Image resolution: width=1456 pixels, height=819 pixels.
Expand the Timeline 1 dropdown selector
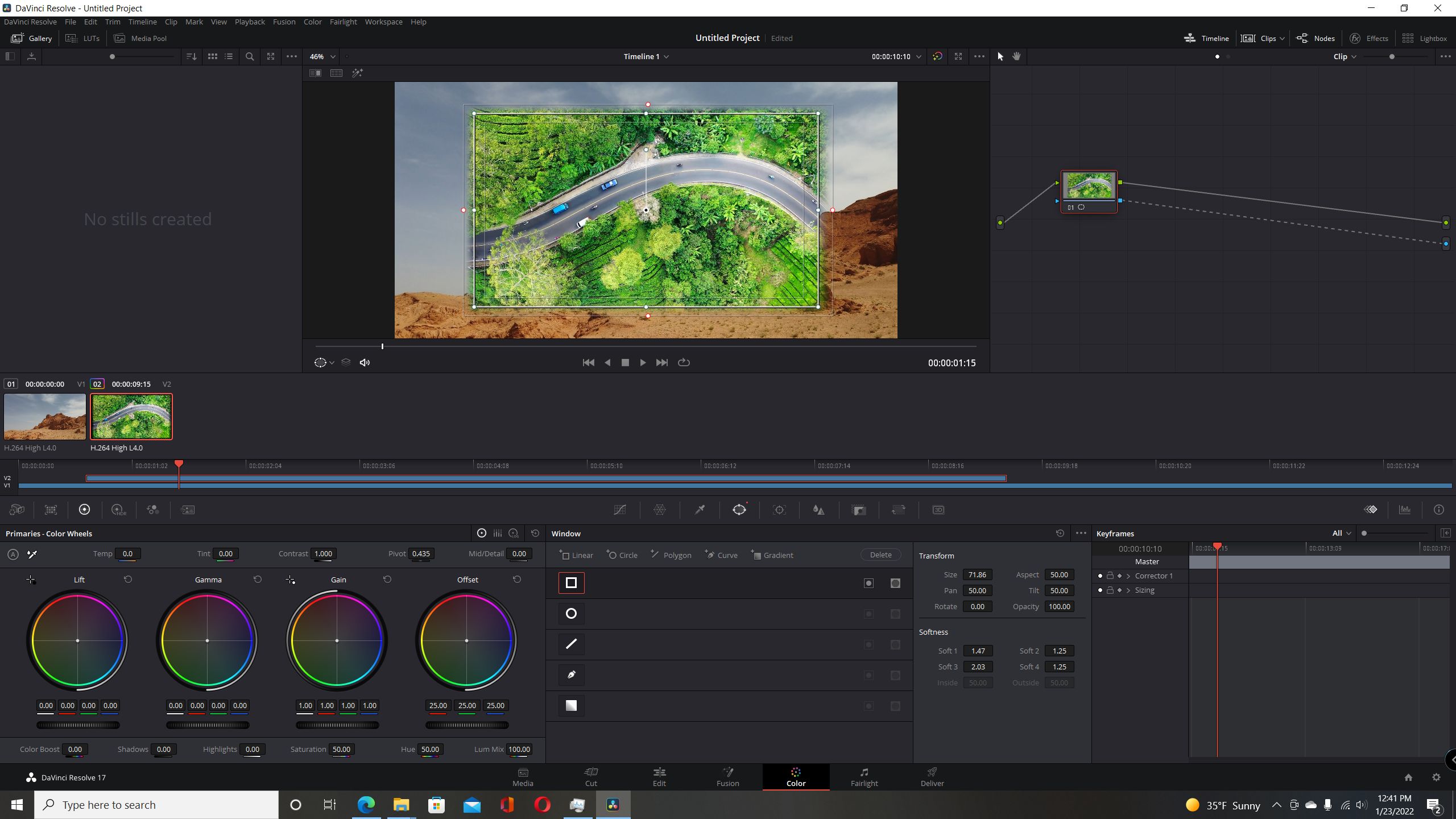(x=668, y=56)
